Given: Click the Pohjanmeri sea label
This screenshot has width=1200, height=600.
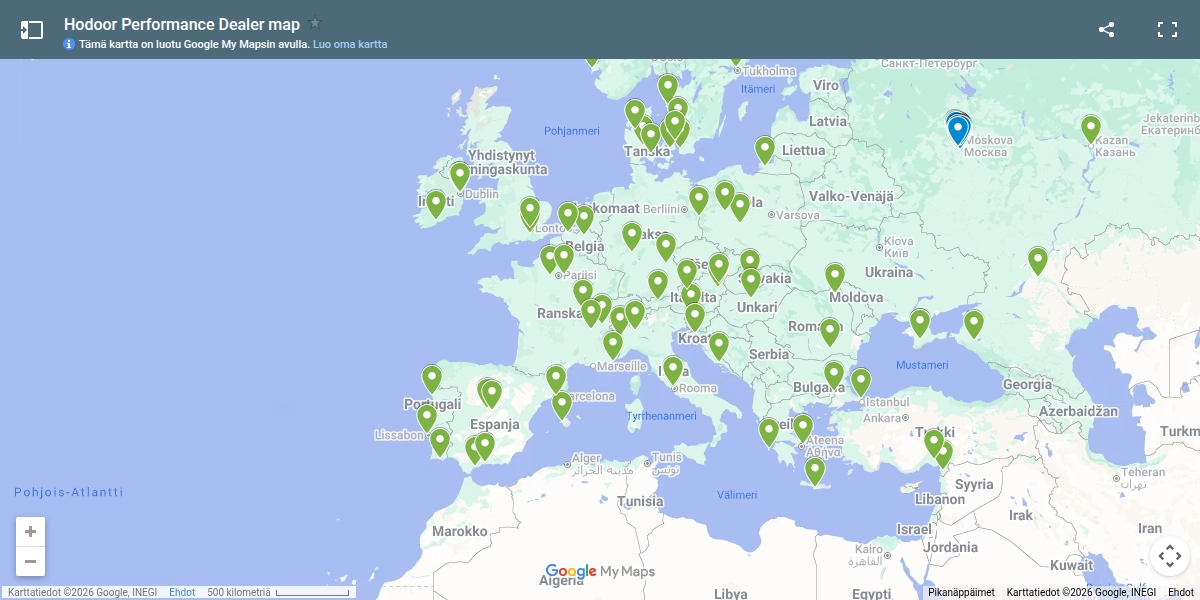Looking at the screenshot, I should tap(572, 131).
